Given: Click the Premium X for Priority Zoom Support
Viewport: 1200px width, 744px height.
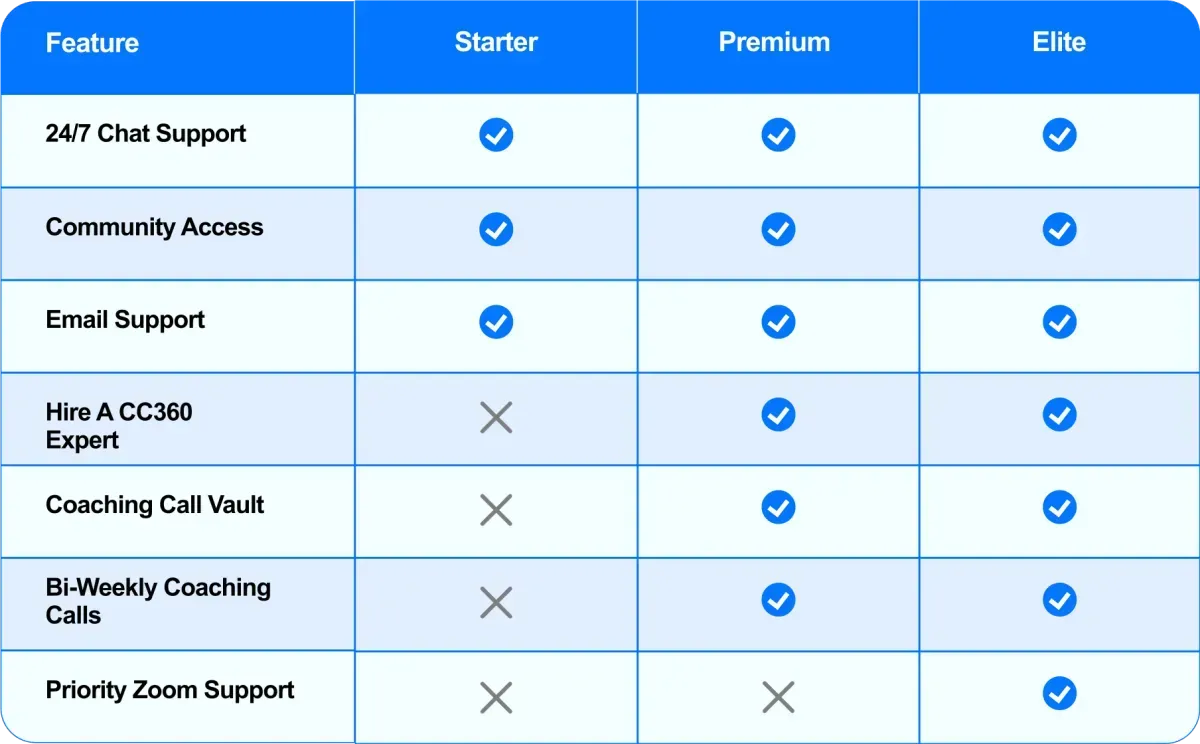Looking at the screenshot, I should (778, 697).
